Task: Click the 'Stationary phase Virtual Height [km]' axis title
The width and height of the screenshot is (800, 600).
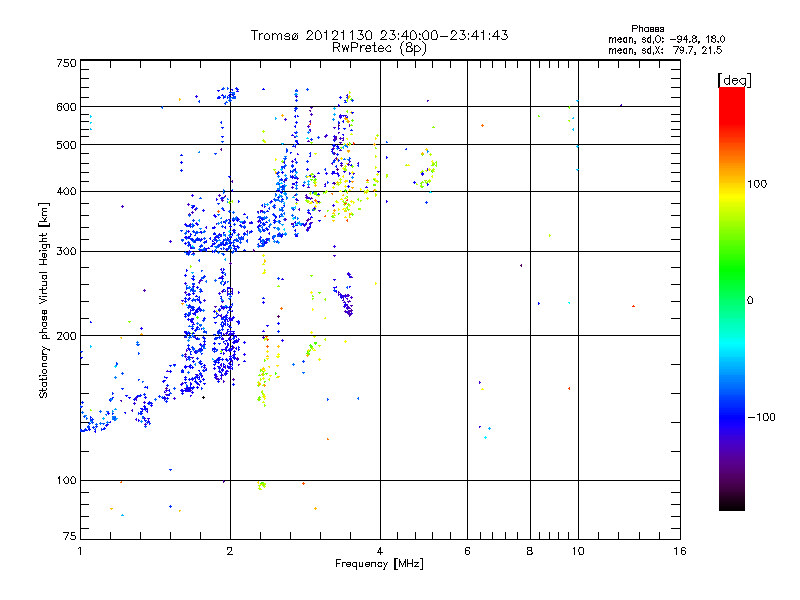Action: coord(43,300)
